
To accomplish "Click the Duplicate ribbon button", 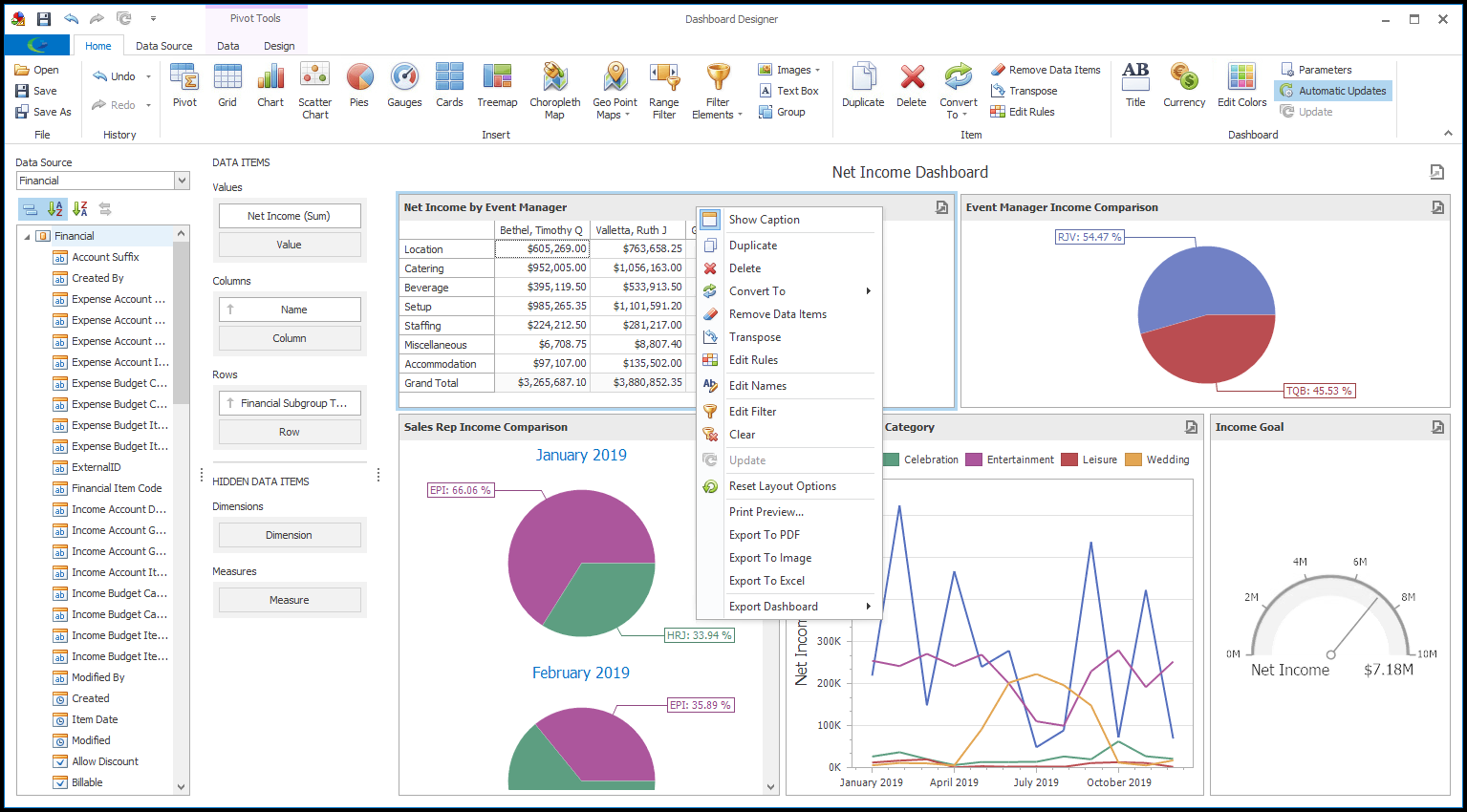I will 863,86.
